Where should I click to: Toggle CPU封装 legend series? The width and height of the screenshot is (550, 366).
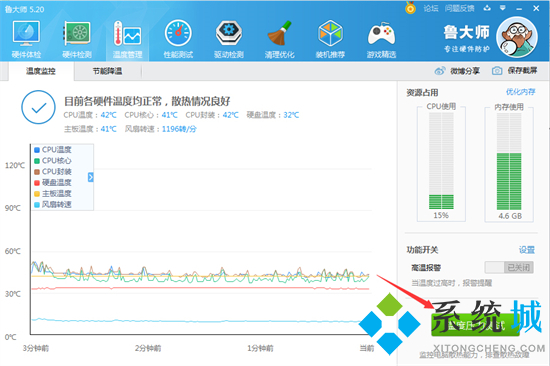pos(53,172)
